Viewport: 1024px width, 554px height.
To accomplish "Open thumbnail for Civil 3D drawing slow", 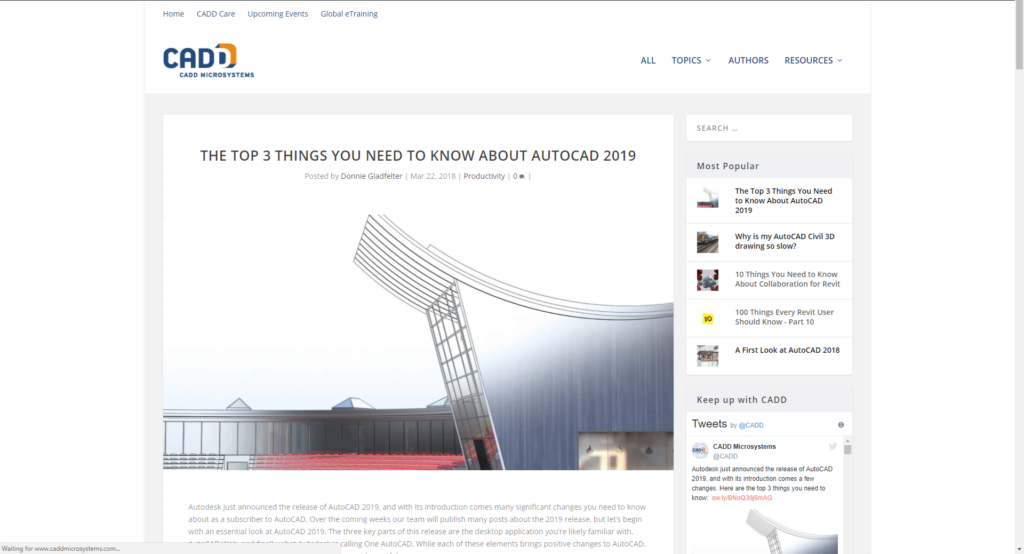I will click(707, 242).
